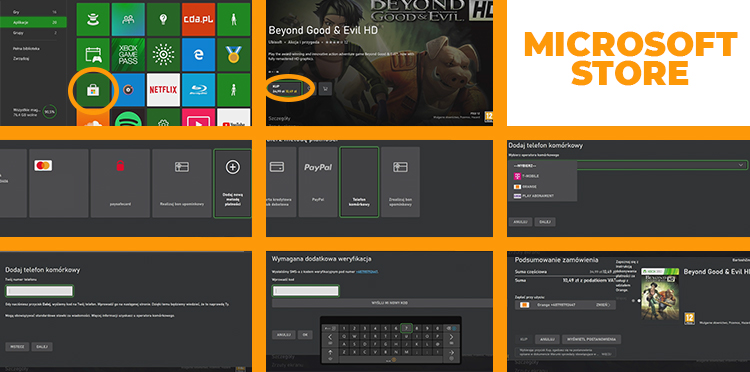This screenshot has height=372, width=750.
Task: Choose the paysafecard payment tile
Action: tap(120, 183)
